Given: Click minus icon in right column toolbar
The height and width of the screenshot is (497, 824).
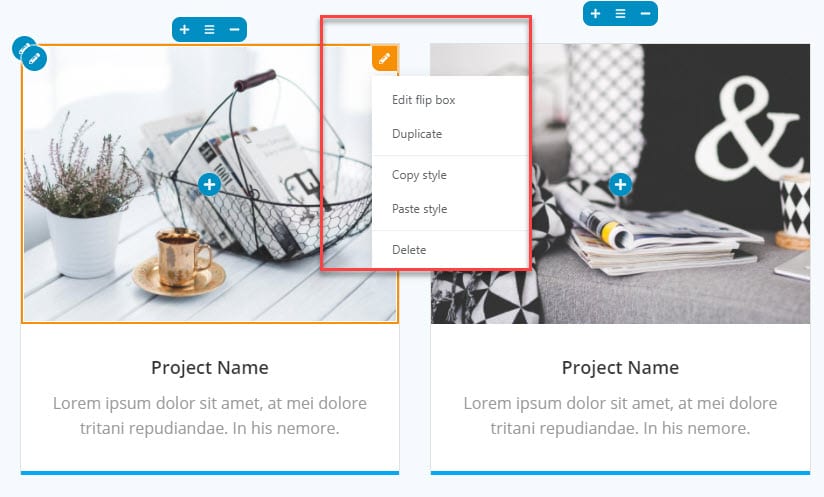Looking at the screenshot, I should coord(645,13).
